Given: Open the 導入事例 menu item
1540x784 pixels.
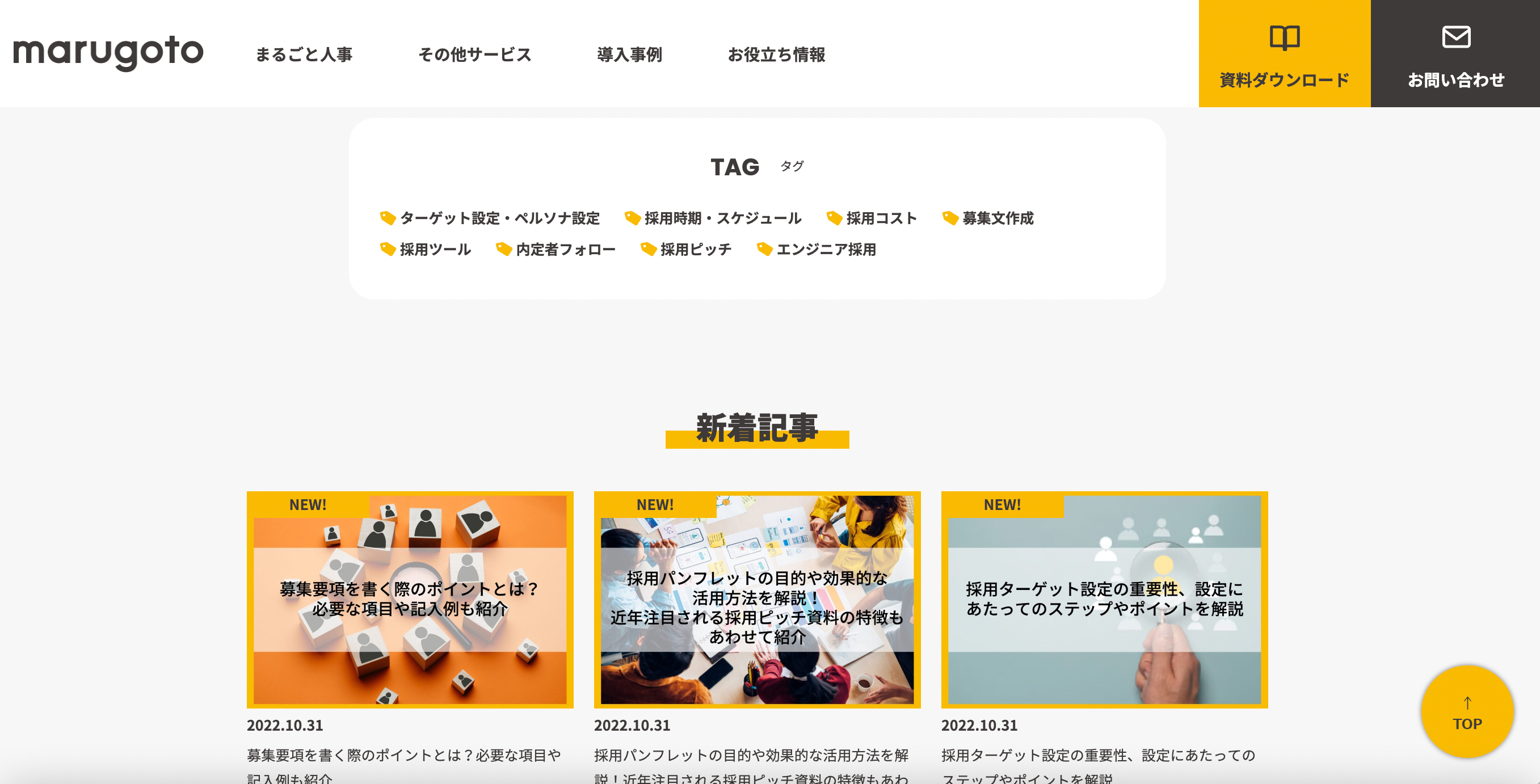Looking at the screenshot, I should pos(629,54).
